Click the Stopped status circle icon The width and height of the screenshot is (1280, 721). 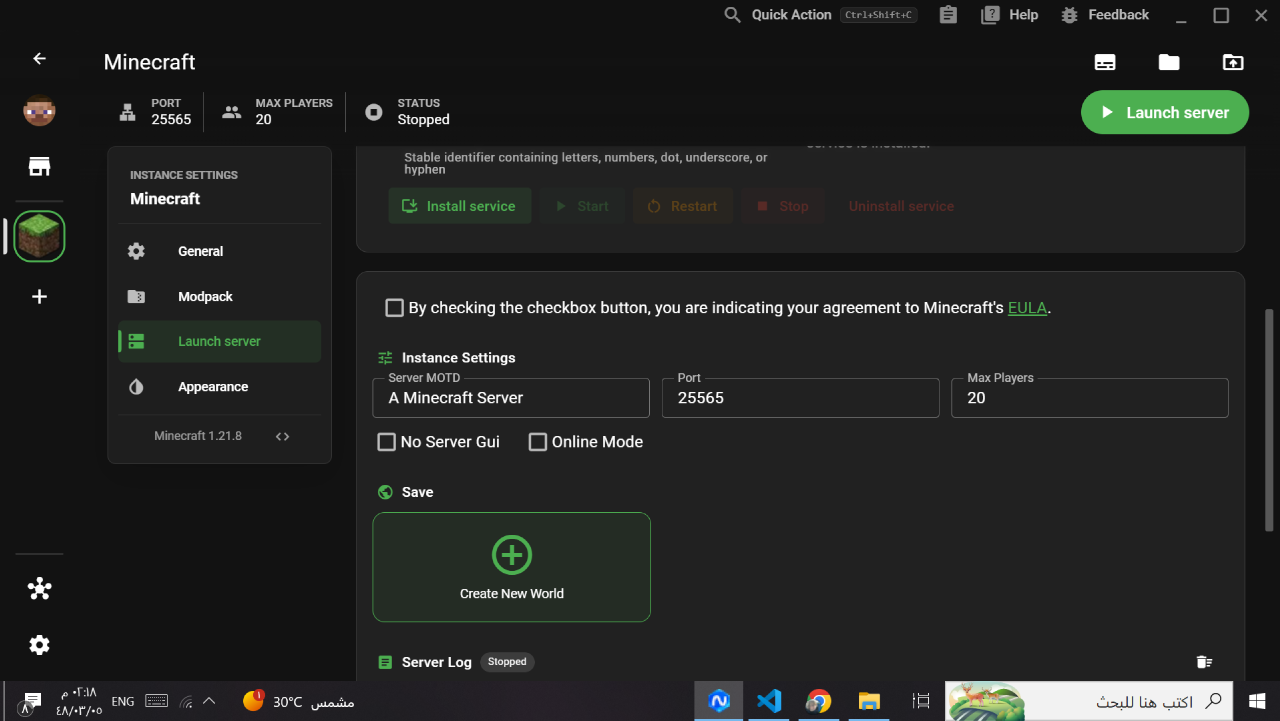374,112
